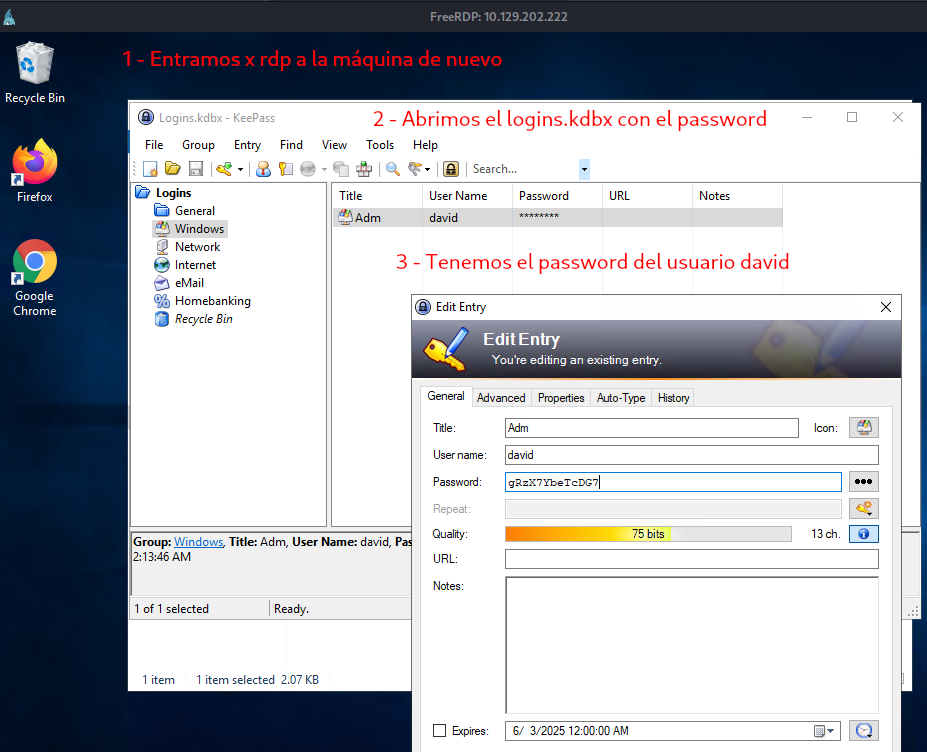Click the toolbar Search field
927x752 pixels.
click(x=524, y=169)
